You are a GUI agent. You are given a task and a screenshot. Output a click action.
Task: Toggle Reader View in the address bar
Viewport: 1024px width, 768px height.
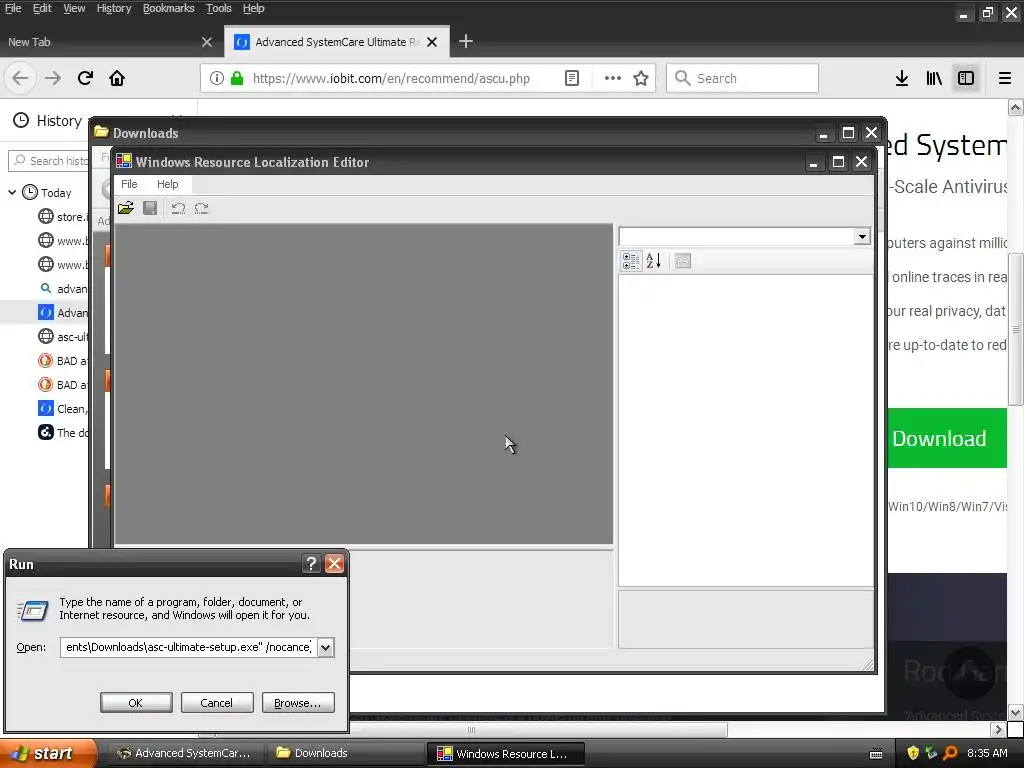pos(571,78)
